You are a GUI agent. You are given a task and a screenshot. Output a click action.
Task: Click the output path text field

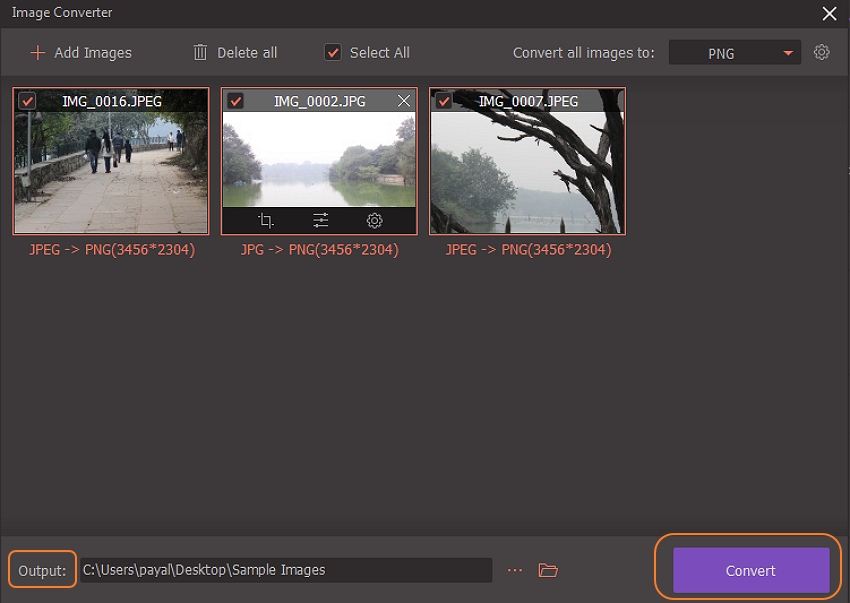(x=285, y=570)
